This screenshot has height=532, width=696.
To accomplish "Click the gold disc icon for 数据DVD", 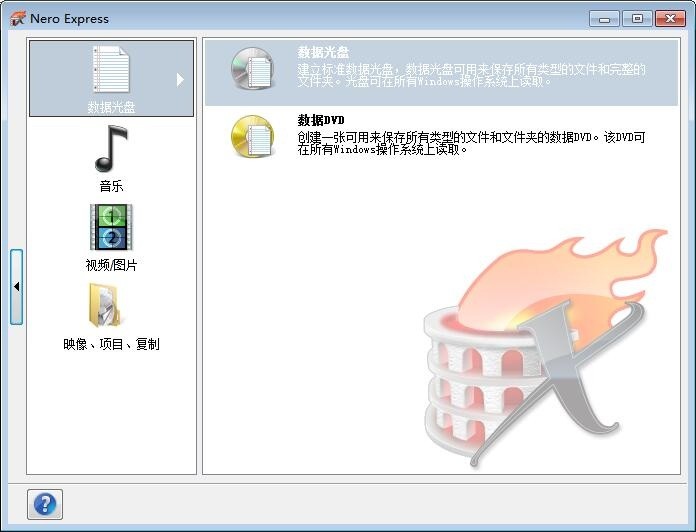I will pyautogui.click(x=251, y=135).
